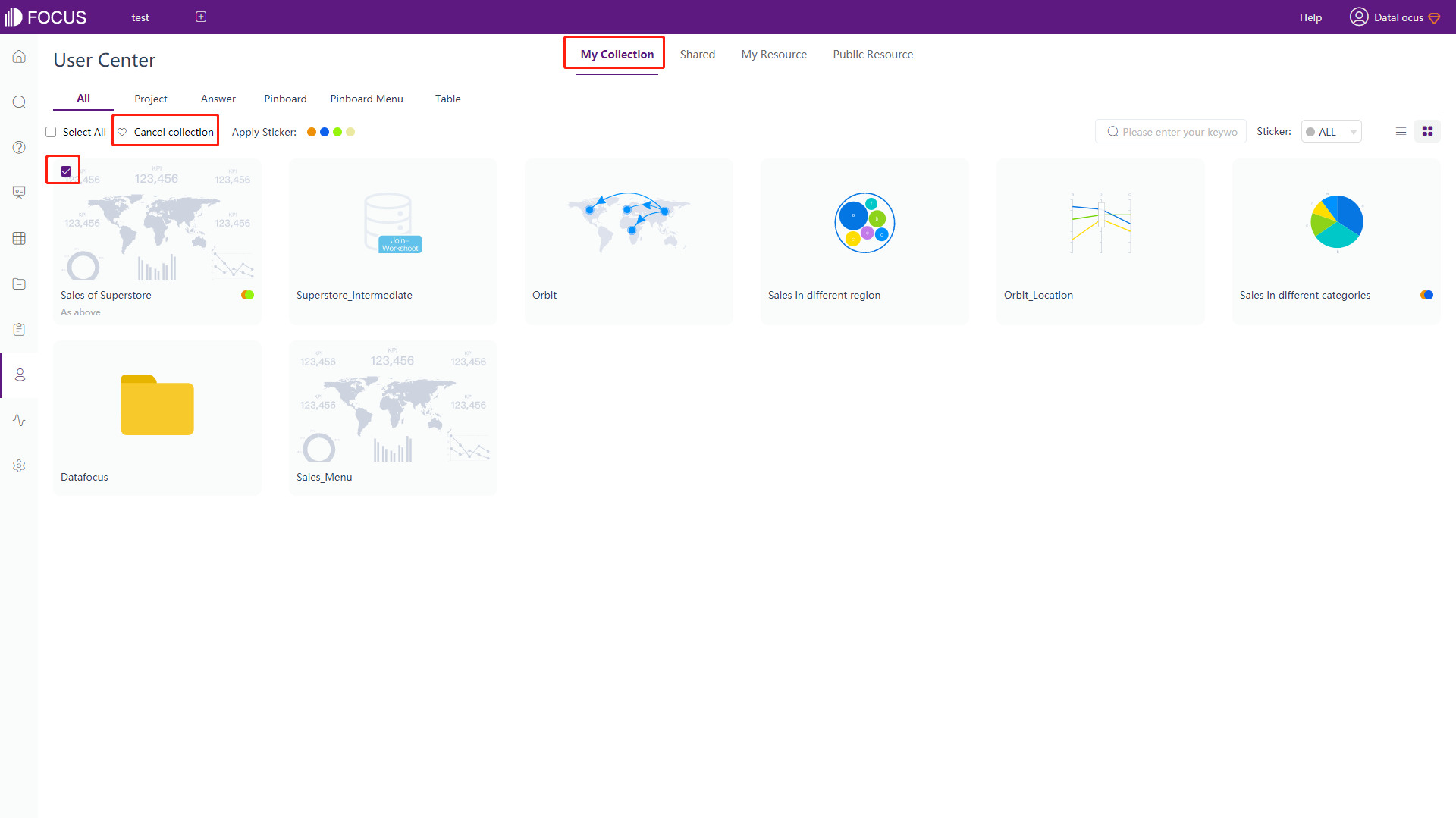The height and width of the screenshot is (818, 1456).
Task: Click the FOCUS logo
Action: (45, 17)
